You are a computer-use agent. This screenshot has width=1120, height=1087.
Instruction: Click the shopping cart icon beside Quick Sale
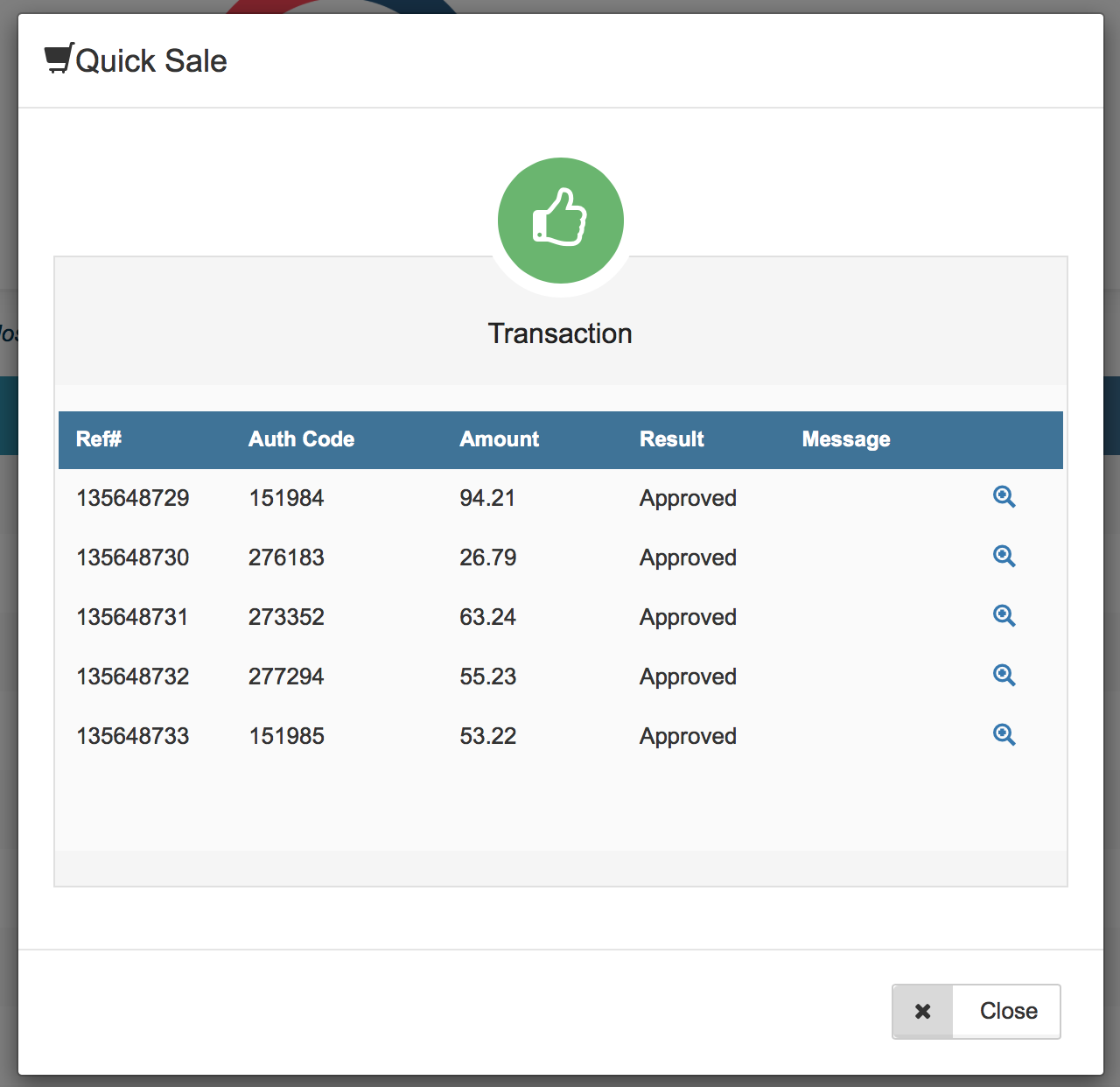pyautogui.click(x=59, y=58)
